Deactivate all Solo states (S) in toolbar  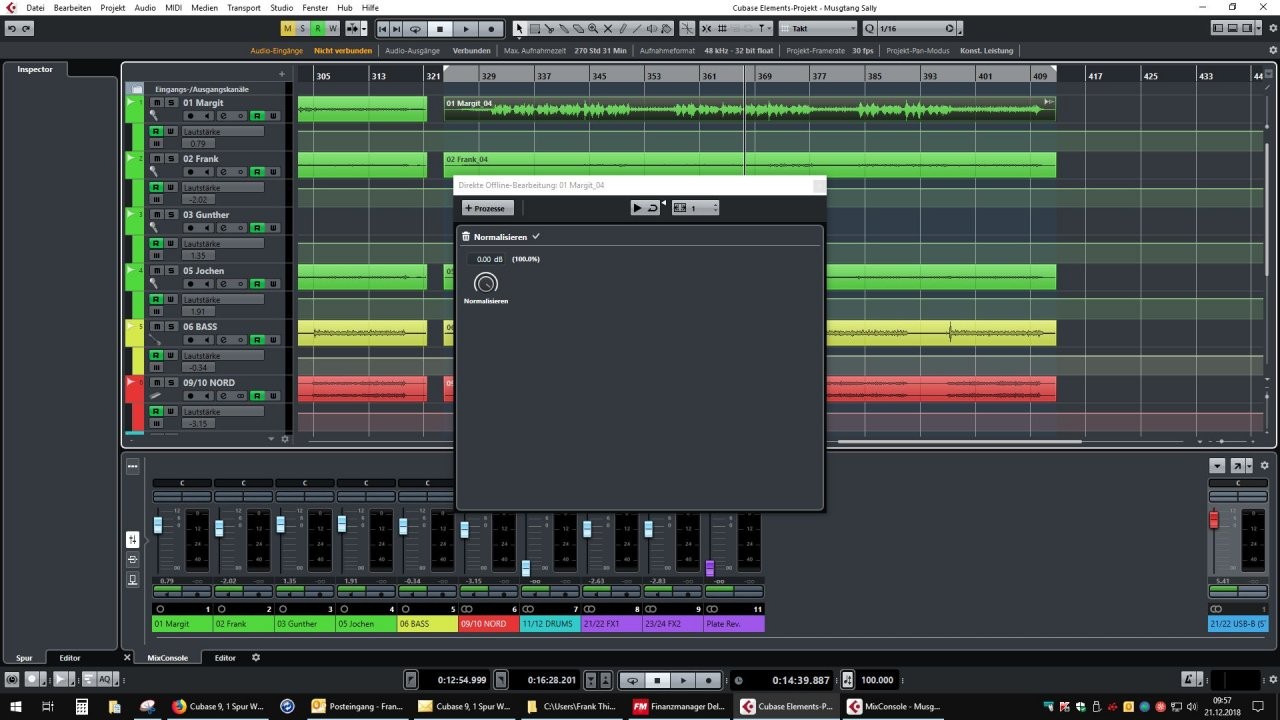click(303, 29)
